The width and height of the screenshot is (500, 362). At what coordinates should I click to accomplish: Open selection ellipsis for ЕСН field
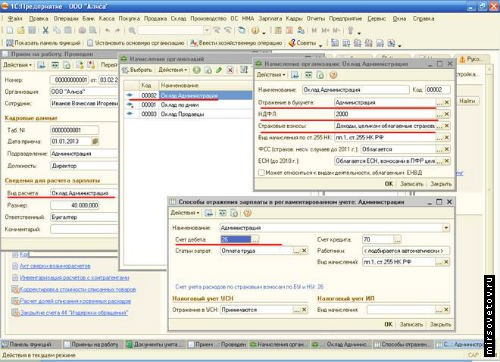point(440,161)
